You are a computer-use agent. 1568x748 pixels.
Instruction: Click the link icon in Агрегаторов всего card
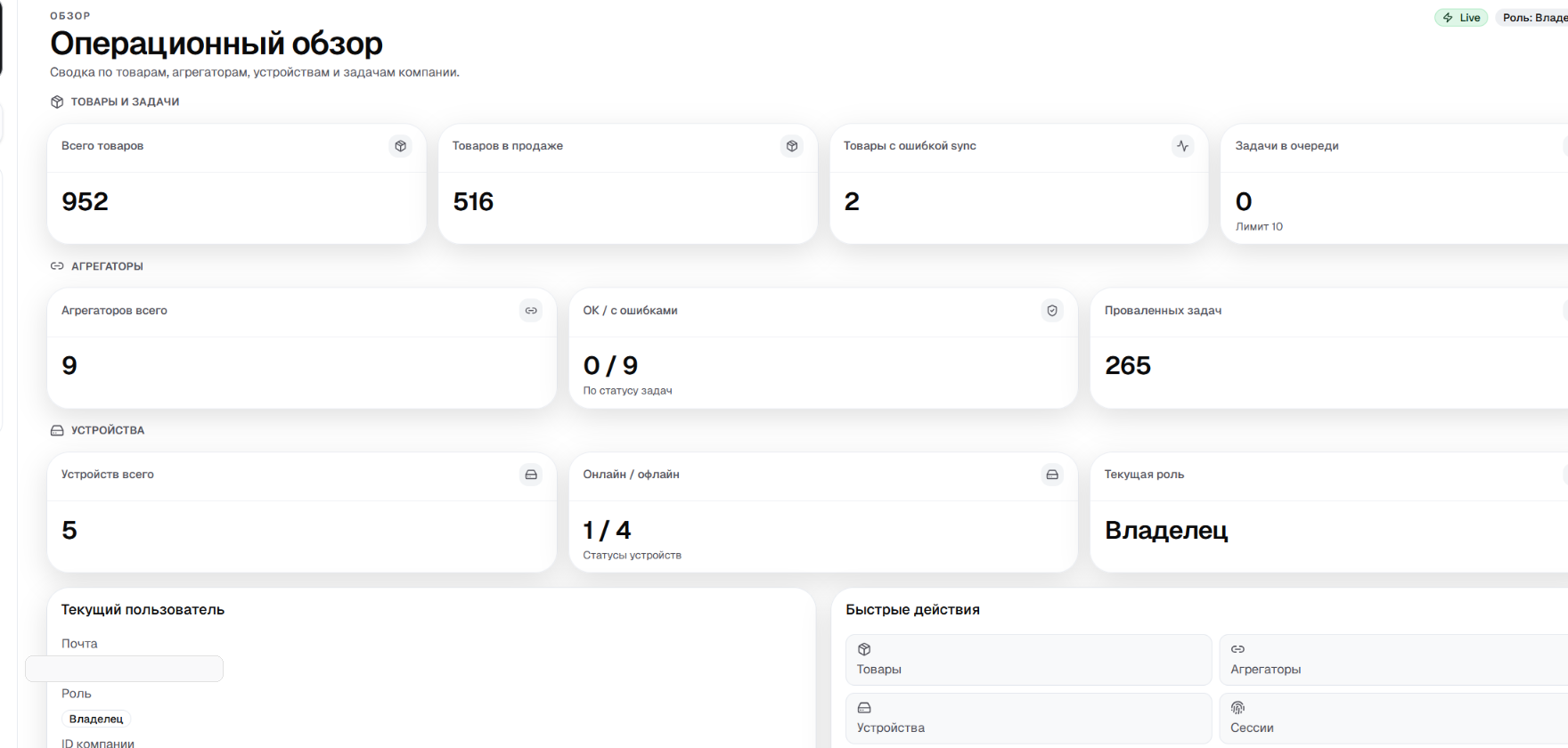pos(531,311)
